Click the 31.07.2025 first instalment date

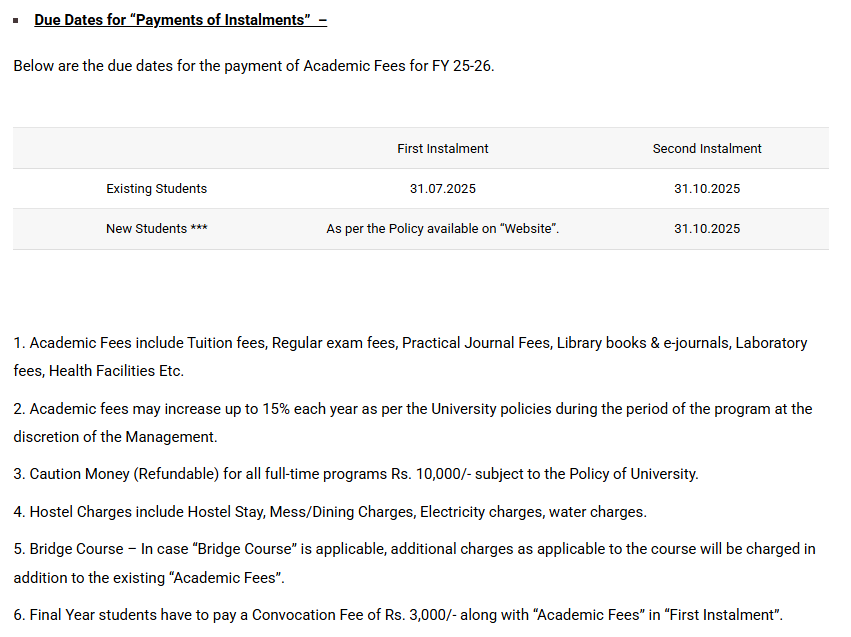pos(442,188)
